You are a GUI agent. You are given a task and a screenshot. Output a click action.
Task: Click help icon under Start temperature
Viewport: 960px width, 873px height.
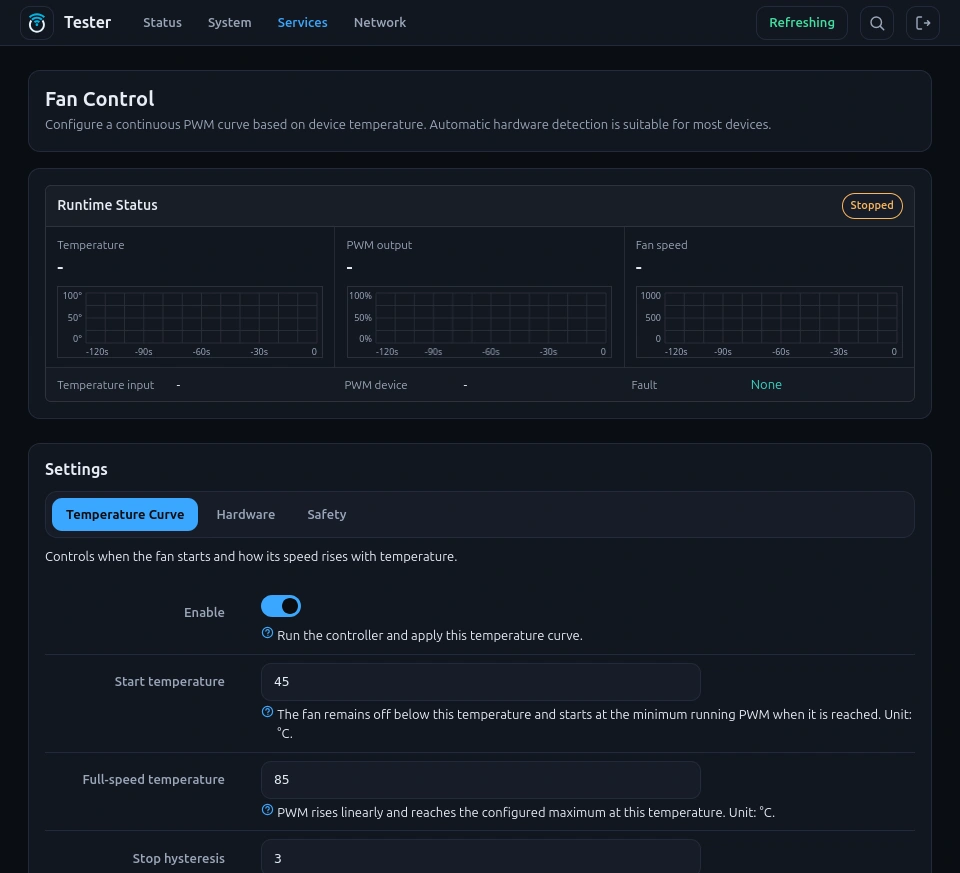pos(268,712)
